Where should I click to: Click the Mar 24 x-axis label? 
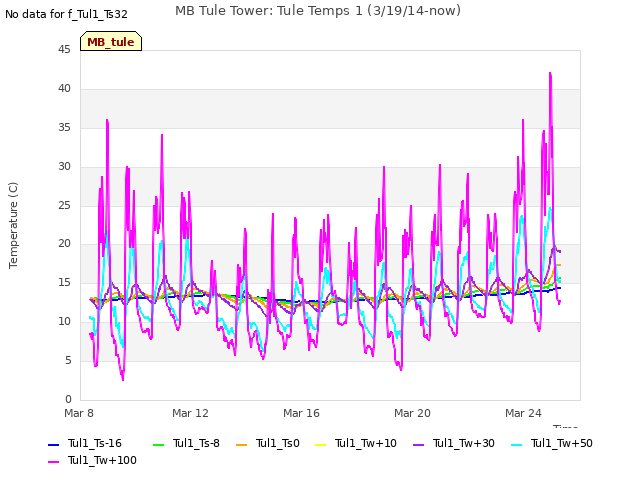(523, 413)
